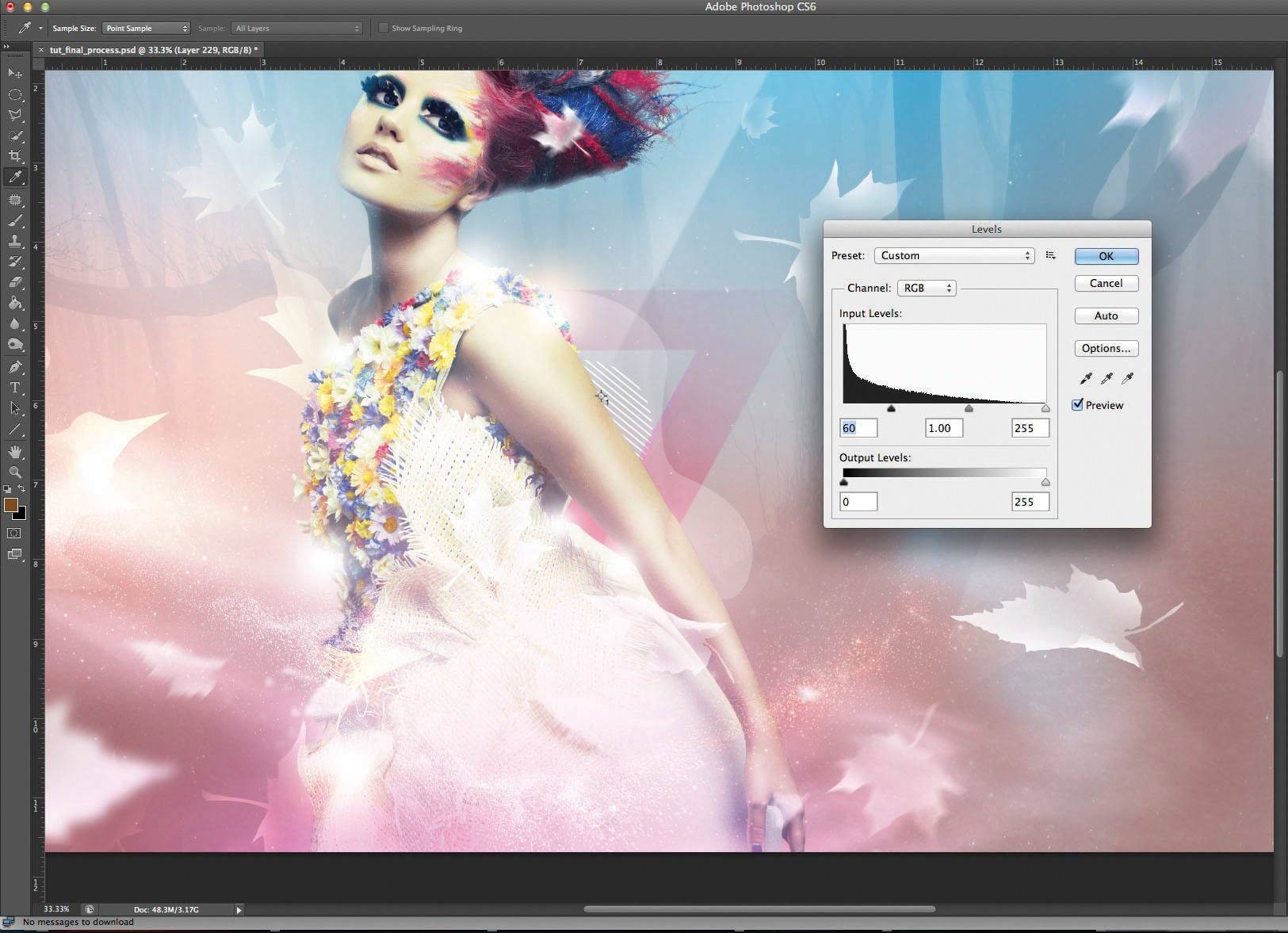The height and width of the screenshot is (933, 1288).
Task: Click the horizontal scrollbar at bottom
Action: pos(759,909)
